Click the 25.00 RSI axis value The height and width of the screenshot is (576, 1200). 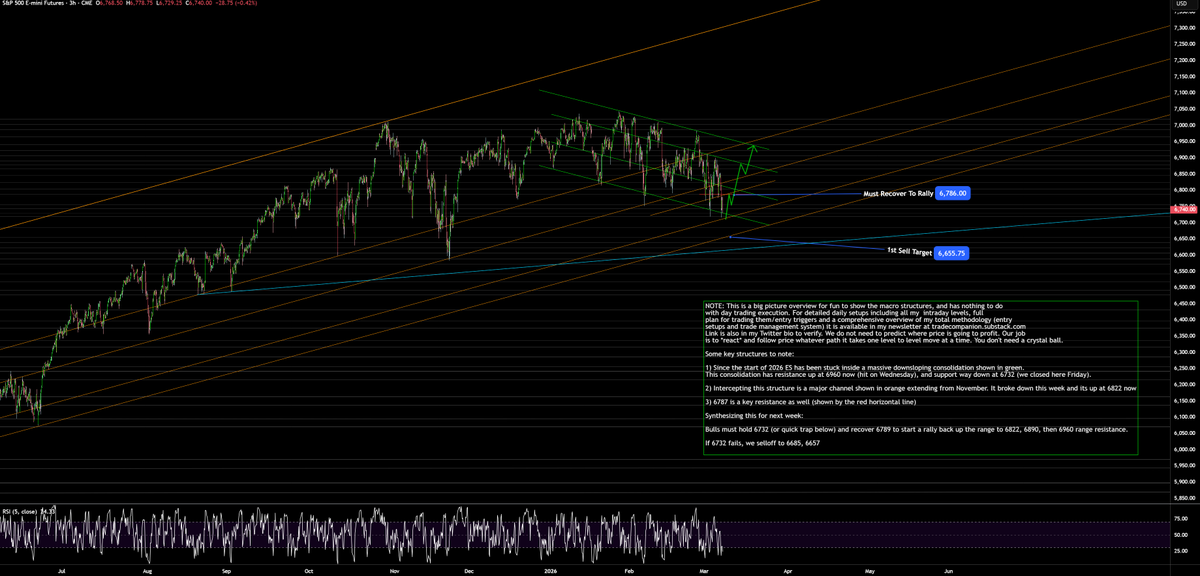[x=1180, y=551]
